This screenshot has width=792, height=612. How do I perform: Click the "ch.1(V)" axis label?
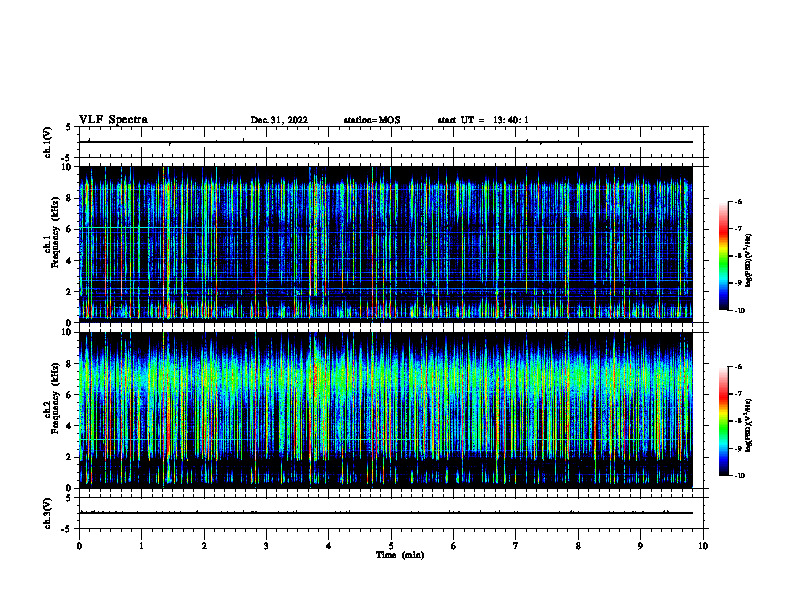click(x=48, y=142)
